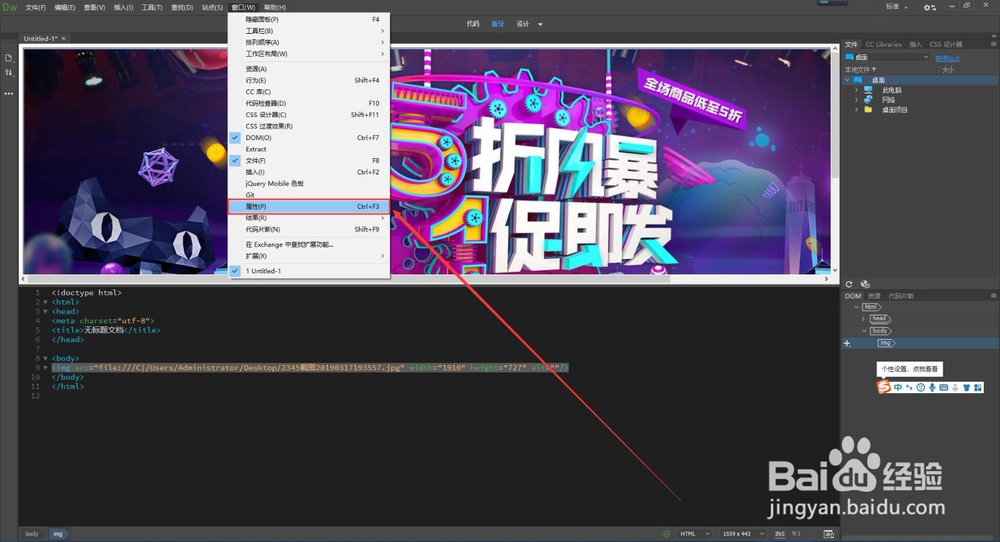This screenshot has height=542, width=1000.
Task: Switch Sogou Chinese/English mode with the 中 icon
Action: (x=898, y=387)
